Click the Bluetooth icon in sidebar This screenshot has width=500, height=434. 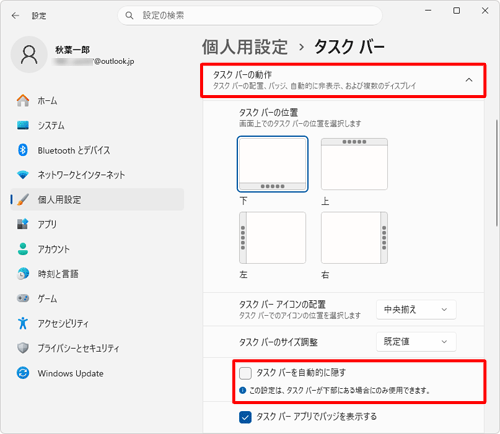point(23,150)
